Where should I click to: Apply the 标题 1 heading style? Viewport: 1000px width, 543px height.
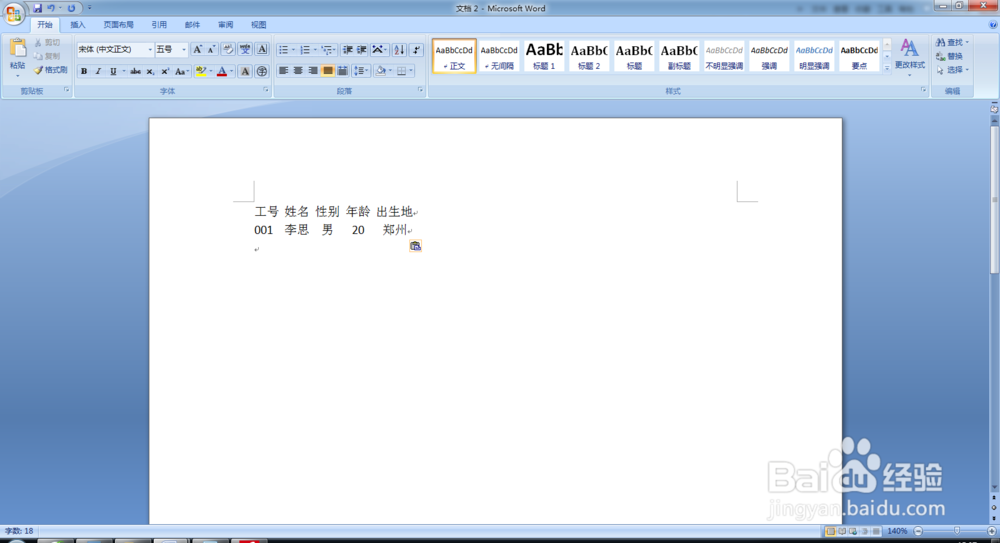[544, 56]
